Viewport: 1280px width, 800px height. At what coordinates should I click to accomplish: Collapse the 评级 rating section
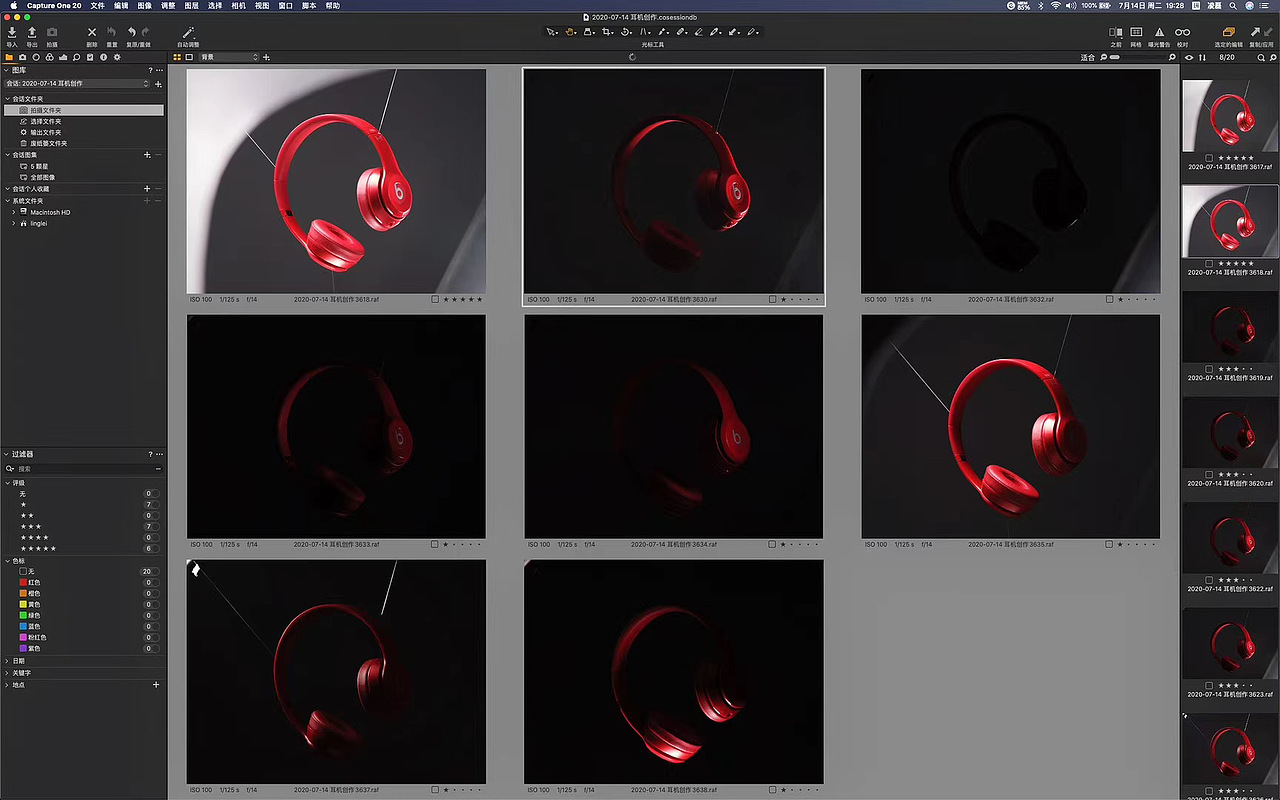tap(7, 483)
